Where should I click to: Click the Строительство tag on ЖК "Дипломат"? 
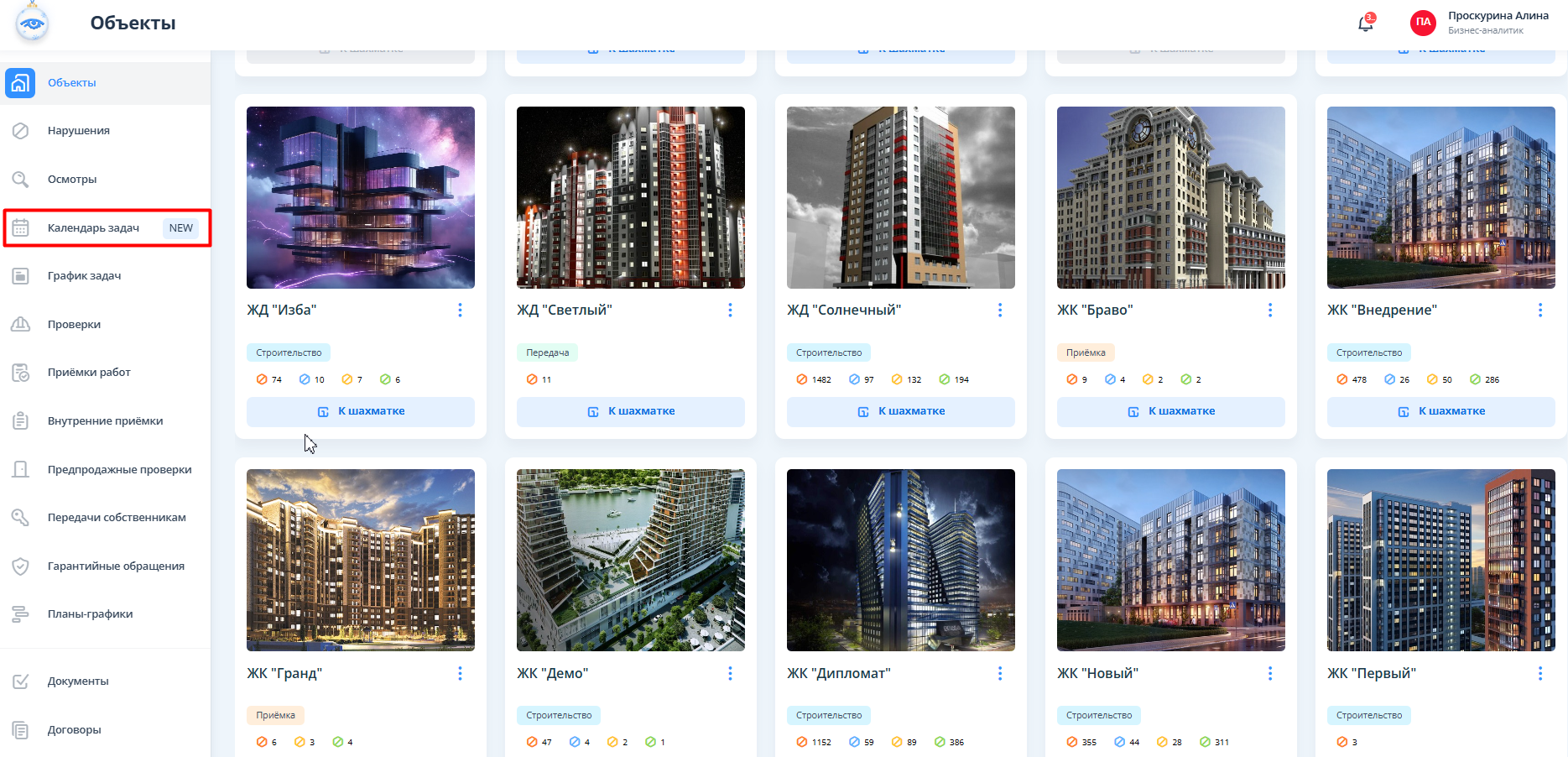point(829,716)
